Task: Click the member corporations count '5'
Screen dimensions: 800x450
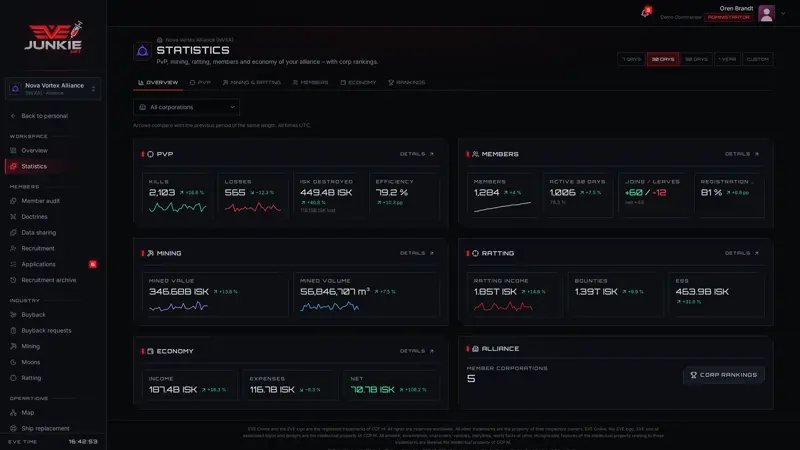Action: click(471, 379)
